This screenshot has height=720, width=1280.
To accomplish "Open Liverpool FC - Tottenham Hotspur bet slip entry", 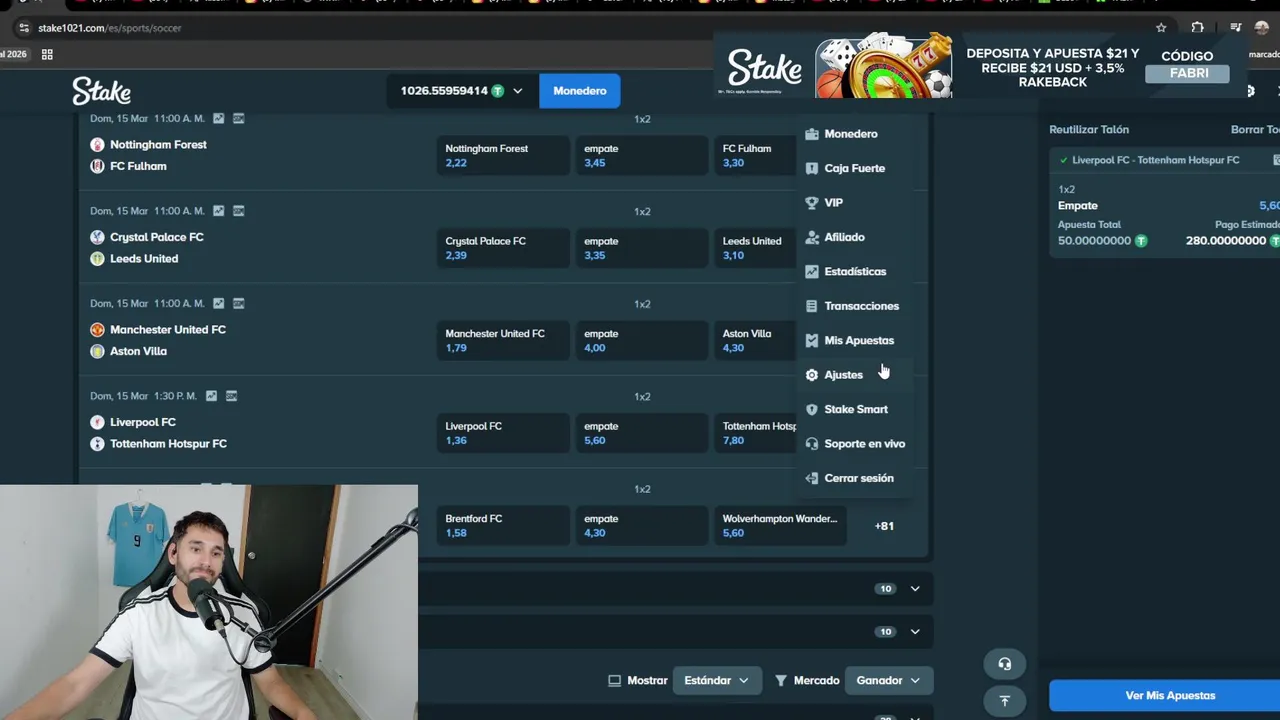I will click(1155, 160).
